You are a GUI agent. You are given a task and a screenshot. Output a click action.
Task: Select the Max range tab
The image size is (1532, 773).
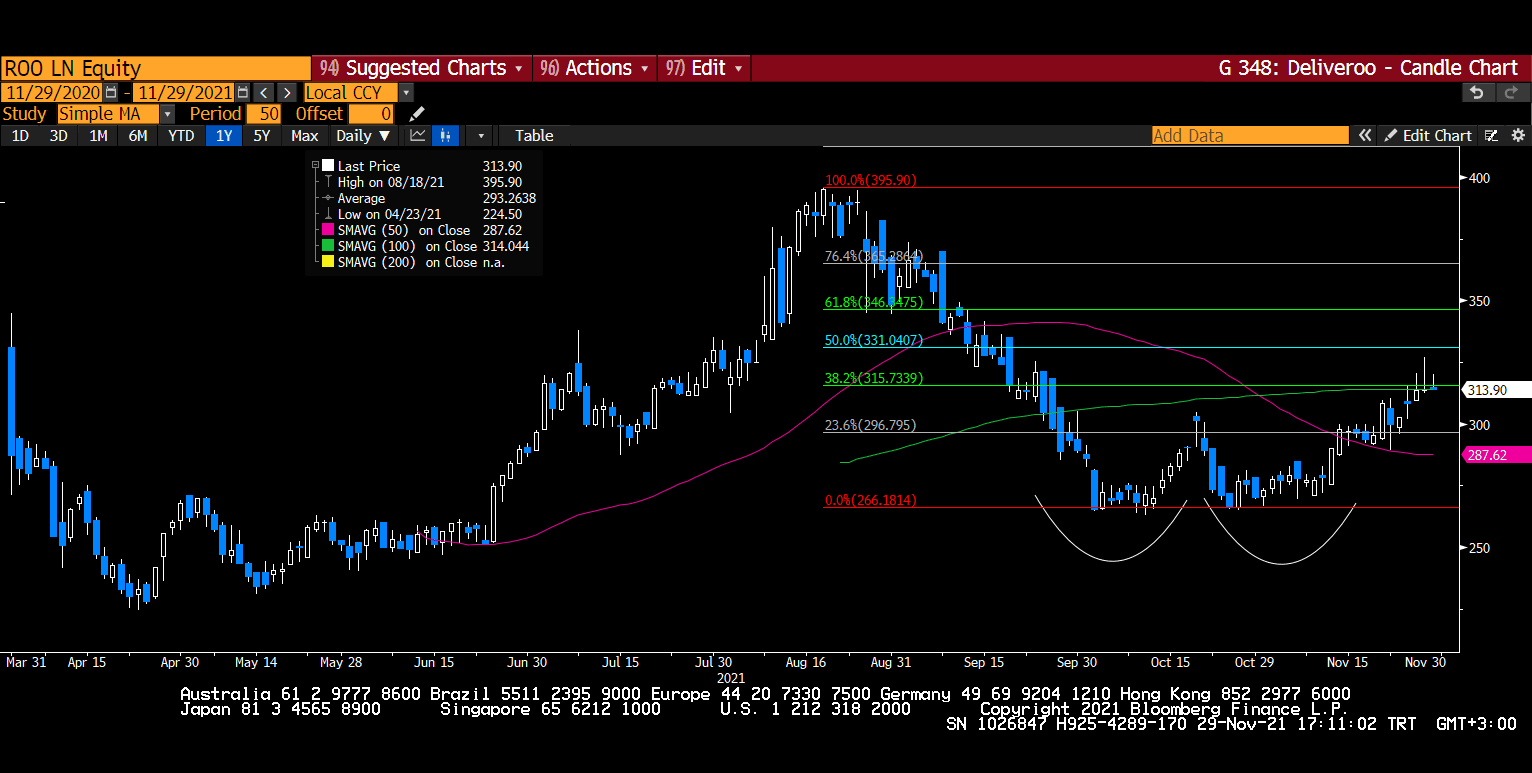(x=304, y=136)
